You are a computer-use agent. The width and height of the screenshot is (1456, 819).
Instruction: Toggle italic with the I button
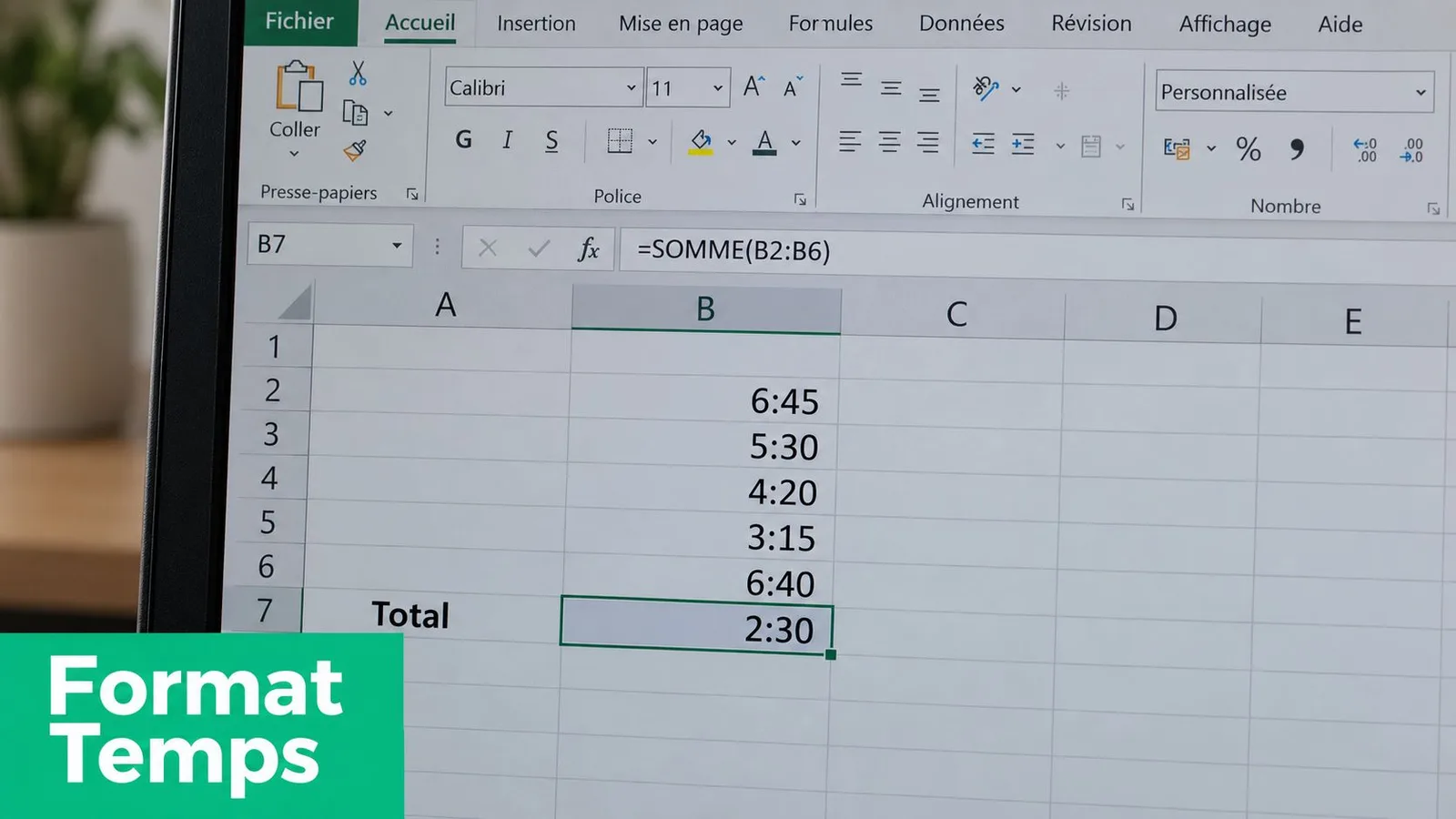coord(508,140)
